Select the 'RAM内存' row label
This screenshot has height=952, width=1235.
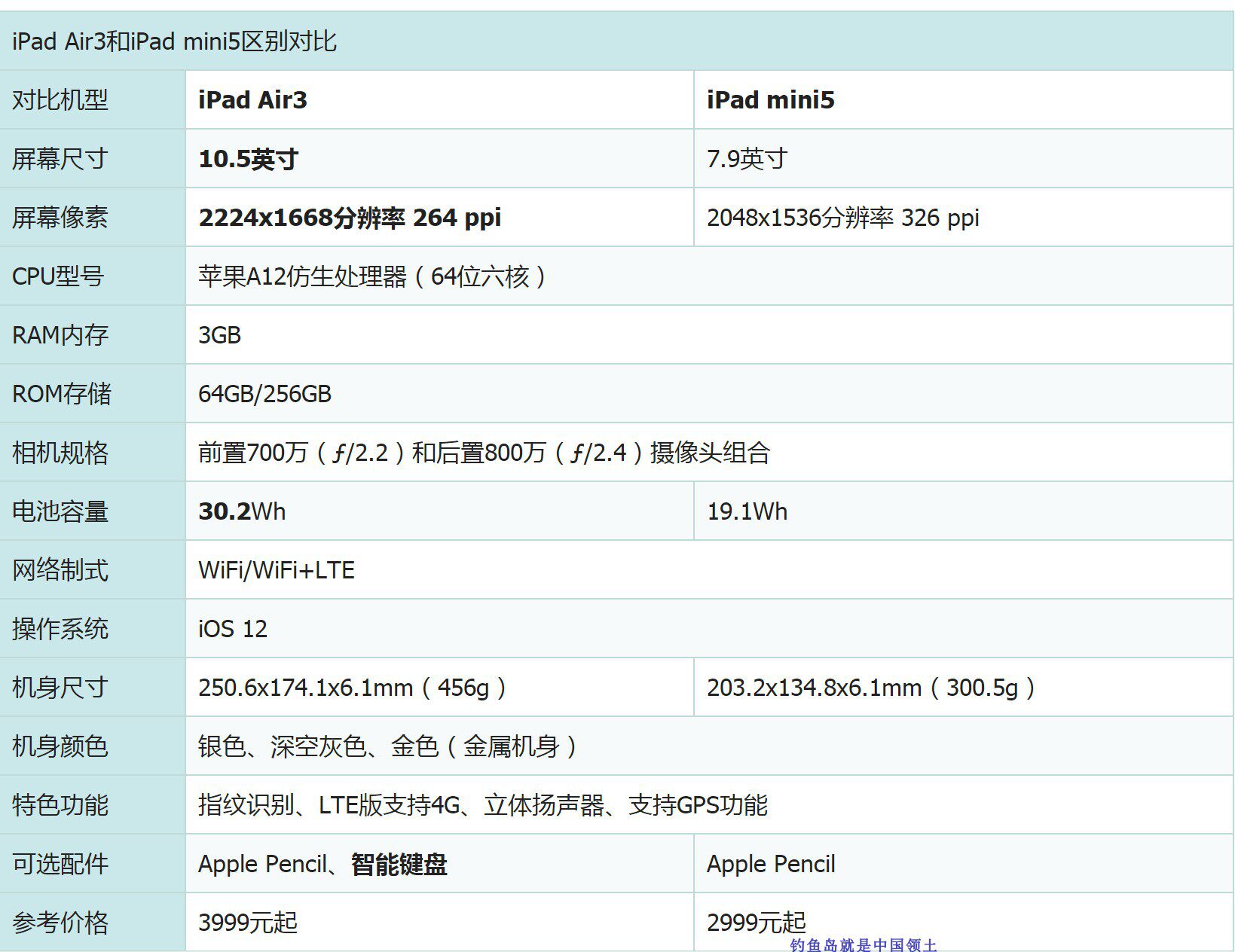60,334
